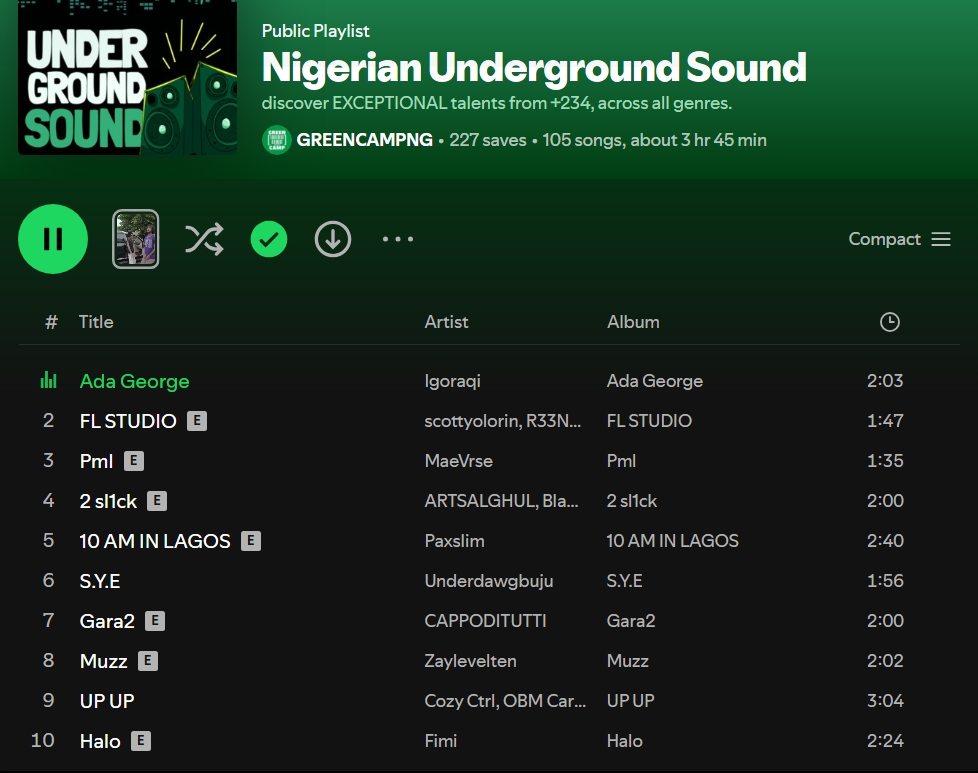This screenshot has width=978, height=773.
Task: Click the playlist description text
Action: pos(496,103)
